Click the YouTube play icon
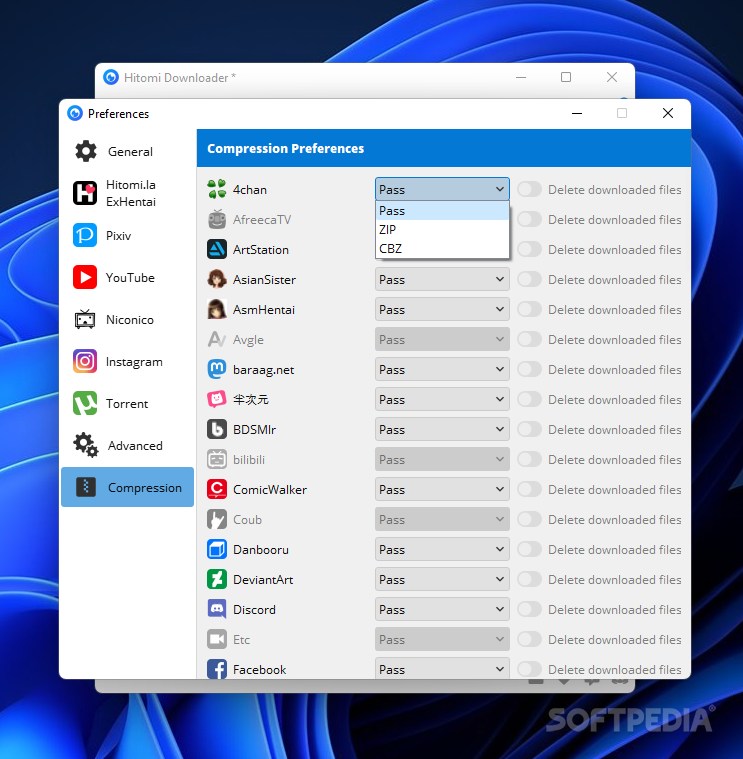 85,277
